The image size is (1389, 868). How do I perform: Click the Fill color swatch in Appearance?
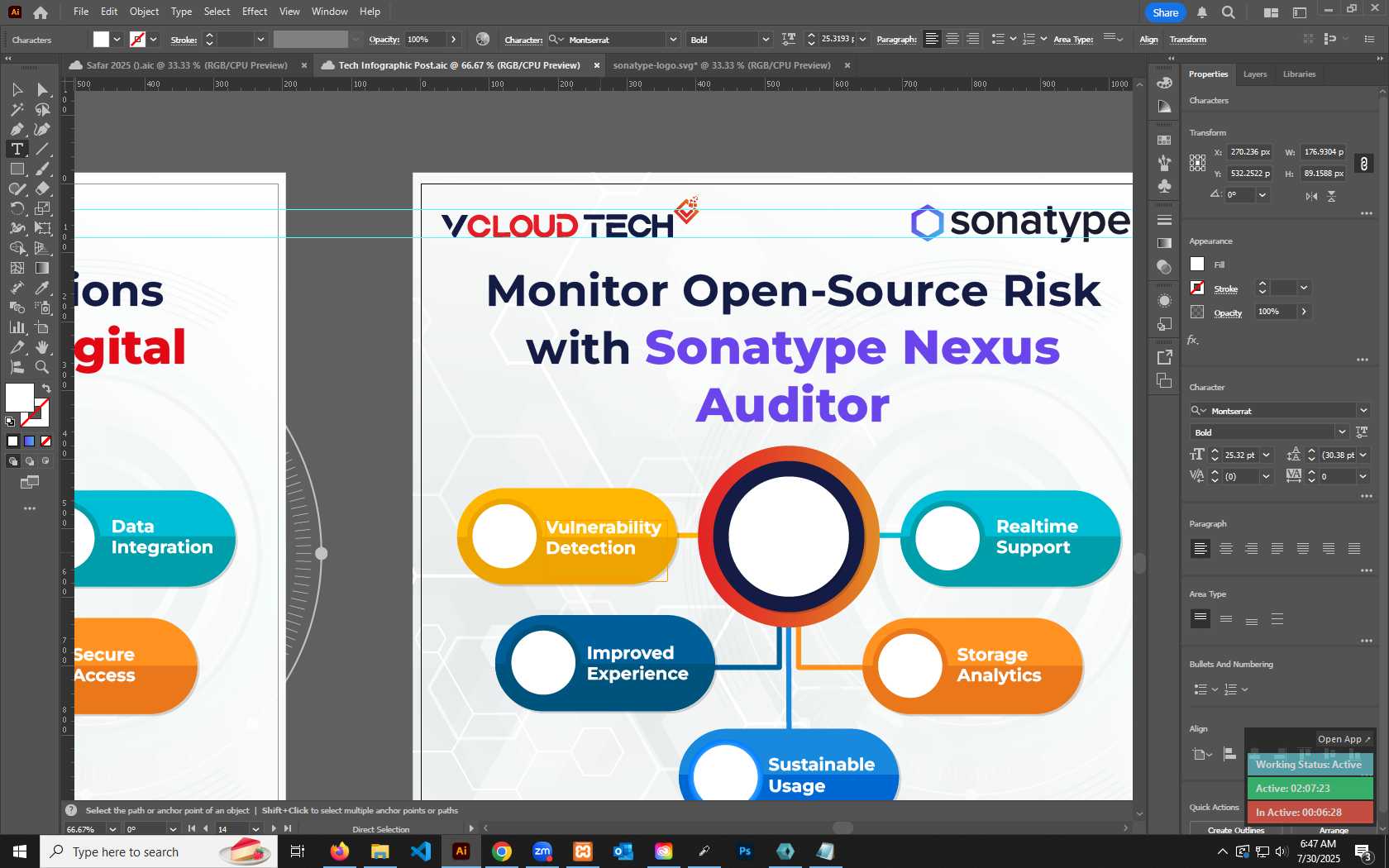click(x=1197, y=265)
